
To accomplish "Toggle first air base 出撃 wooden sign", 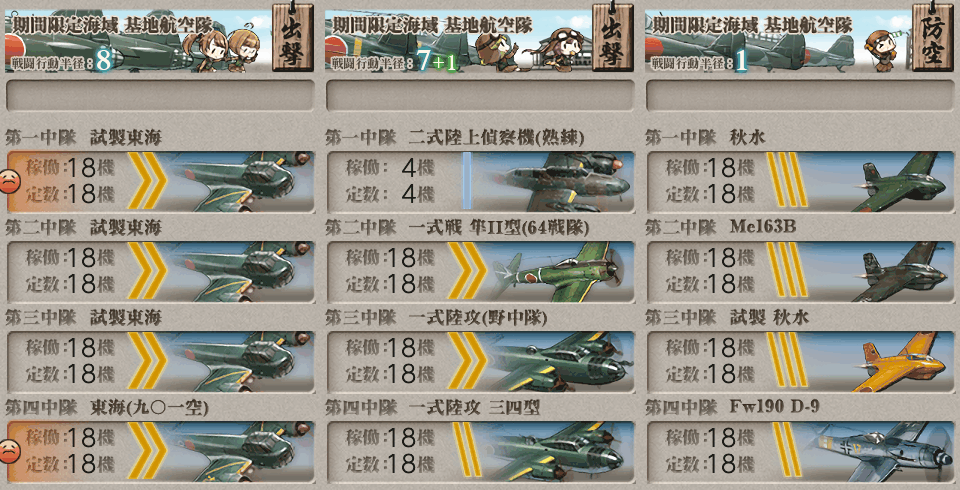I will 293,37.
